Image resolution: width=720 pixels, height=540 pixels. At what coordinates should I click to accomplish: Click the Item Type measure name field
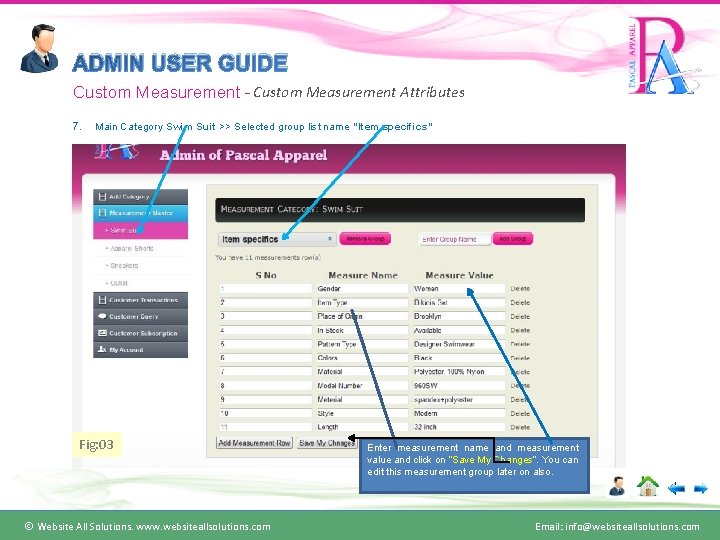361,303
